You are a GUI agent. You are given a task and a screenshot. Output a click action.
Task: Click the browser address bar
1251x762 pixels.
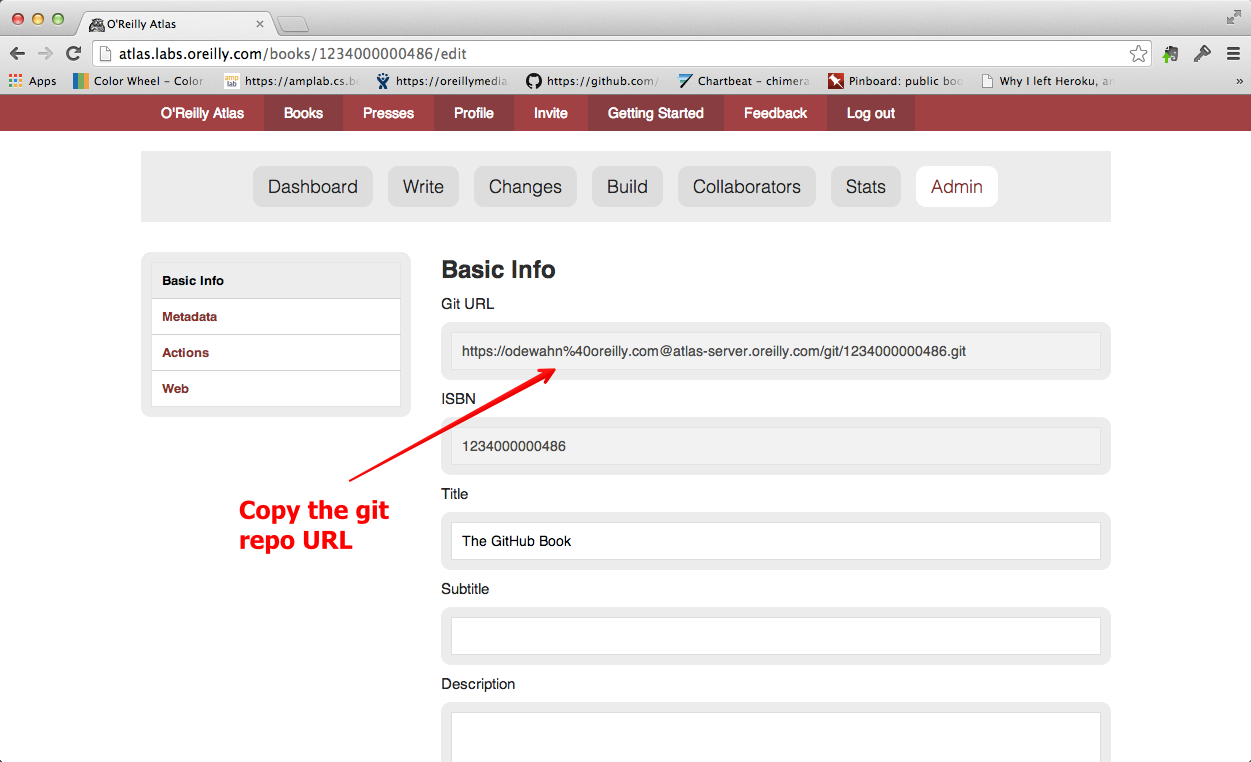coord(620,54)
